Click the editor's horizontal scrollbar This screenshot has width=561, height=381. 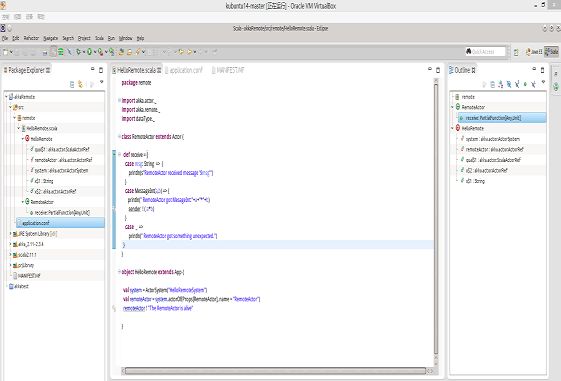(275, 371)
